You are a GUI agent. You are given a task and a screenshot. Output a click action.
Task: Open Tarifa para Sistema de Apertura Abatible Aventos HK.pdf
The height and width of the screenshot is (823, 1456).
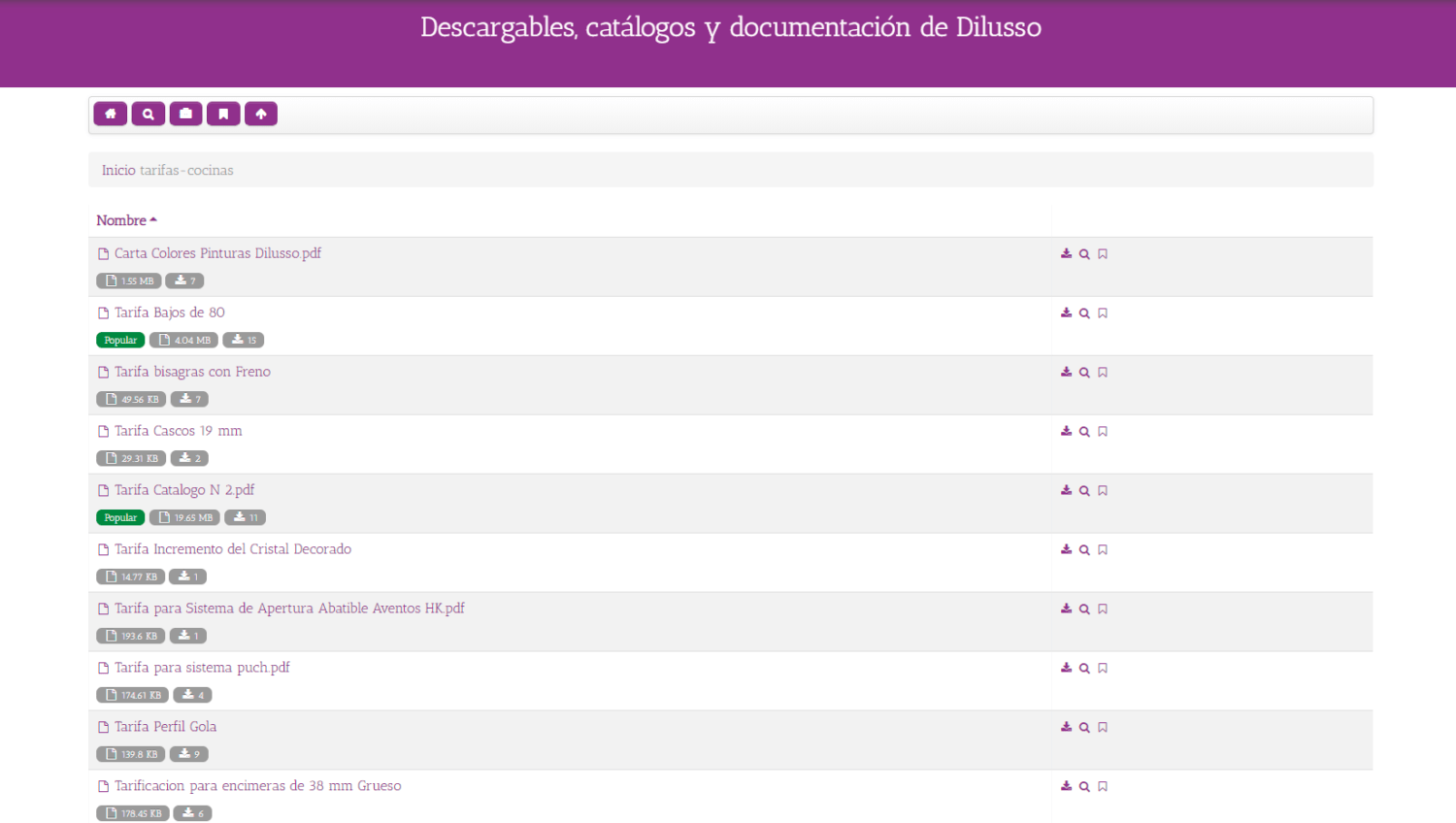pyautogui.click(x=289, y=609)
